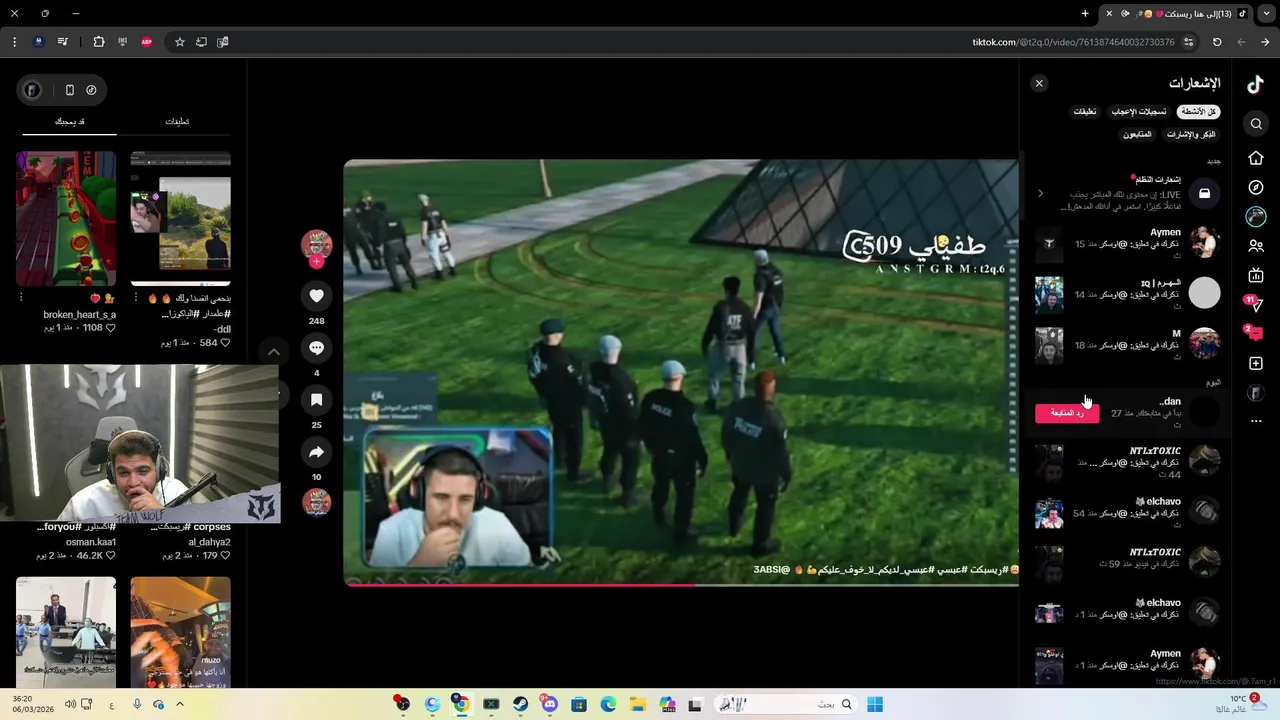1280x720 pixels.
Task: Open Aymen's mention notification from 15
Action: (1127, 243)
